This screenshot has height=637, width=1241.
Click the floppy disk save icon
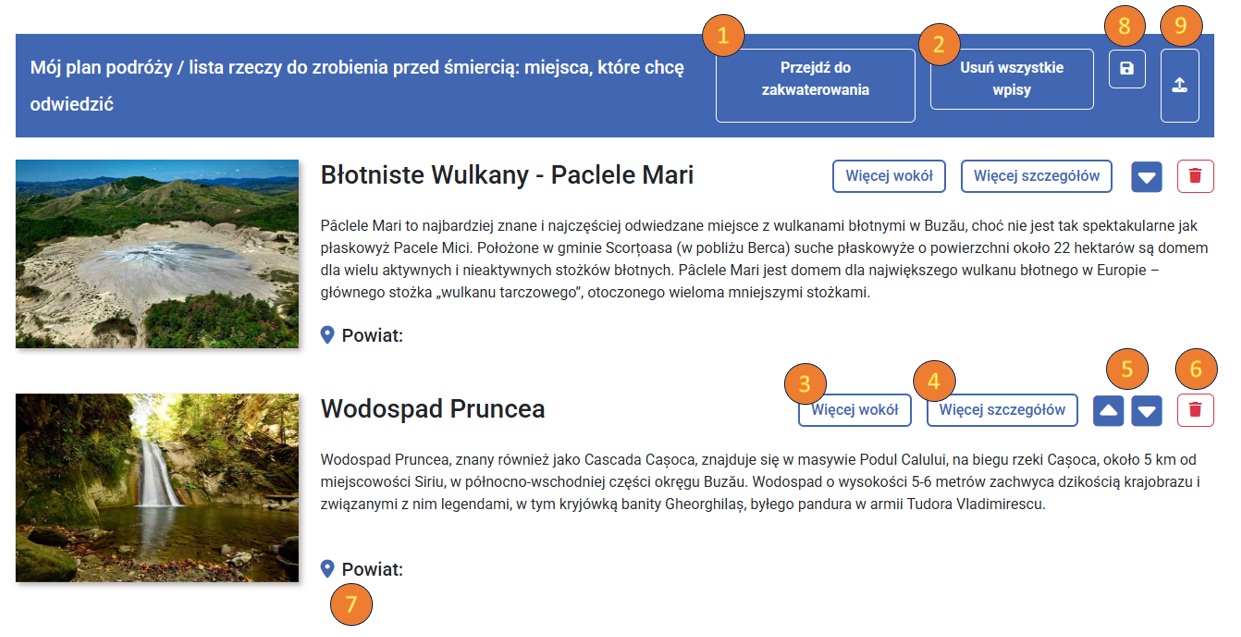(1127, 69)
